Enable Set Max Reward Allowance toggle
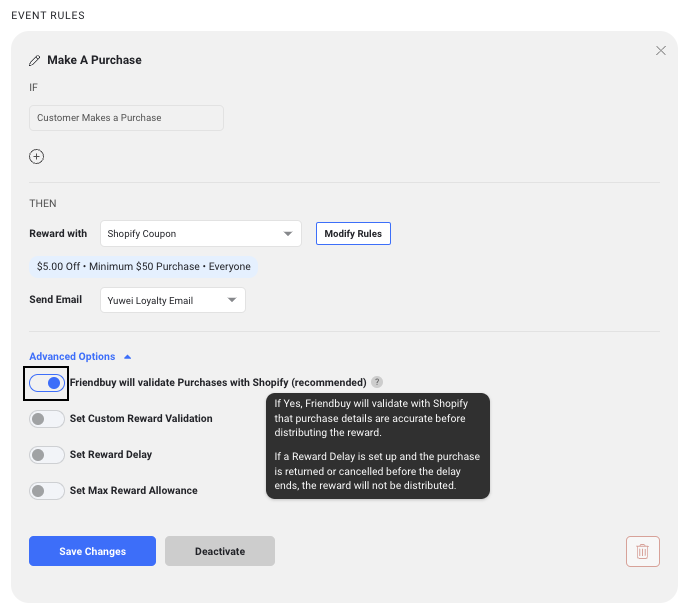This screenshot has height=614, width=690. click(x=47, y=491)
